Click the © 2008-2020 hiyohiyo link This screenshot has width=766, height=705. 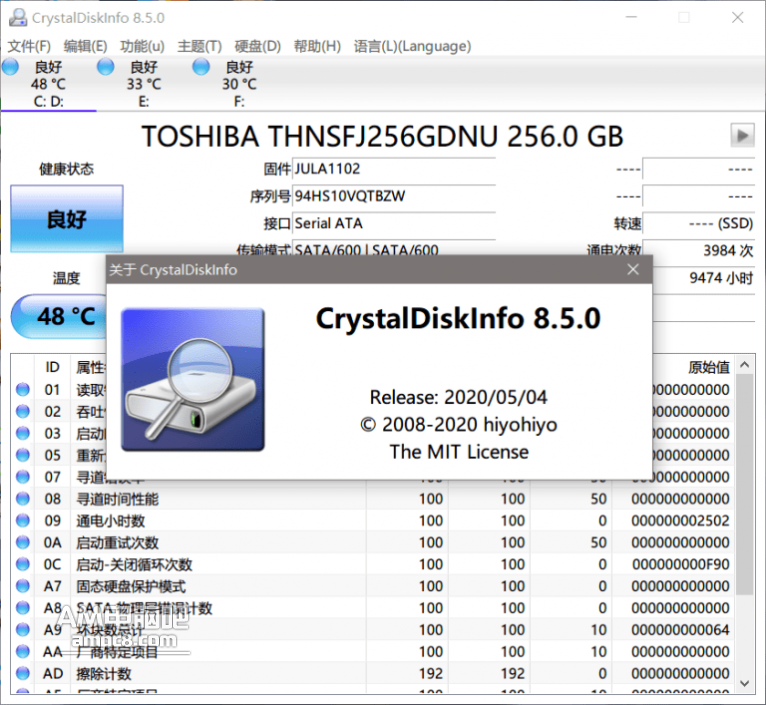coord(458,425)
